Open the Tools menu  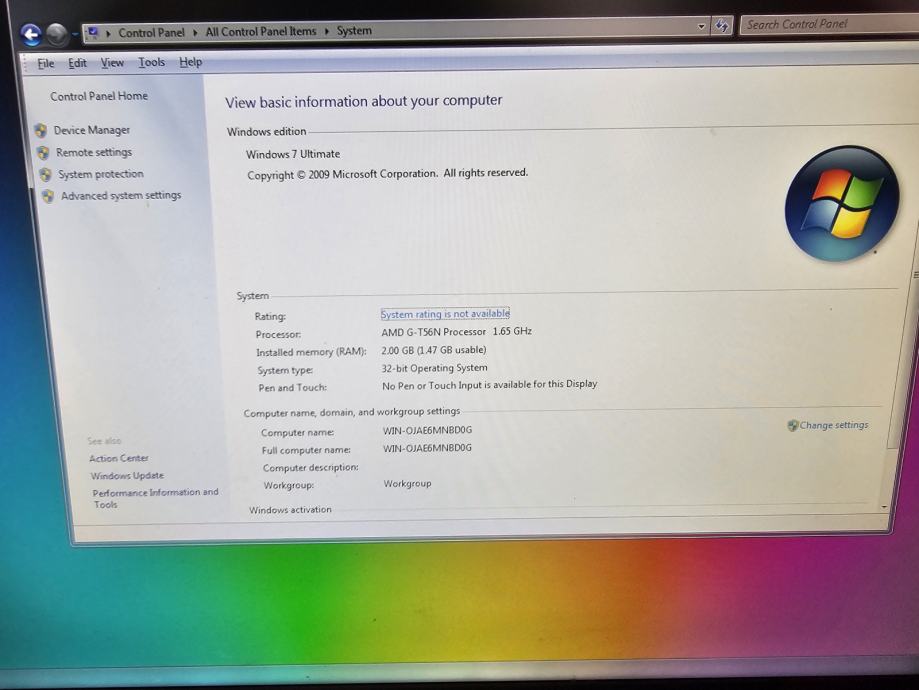pyautogui.click(x=151, y=62)
